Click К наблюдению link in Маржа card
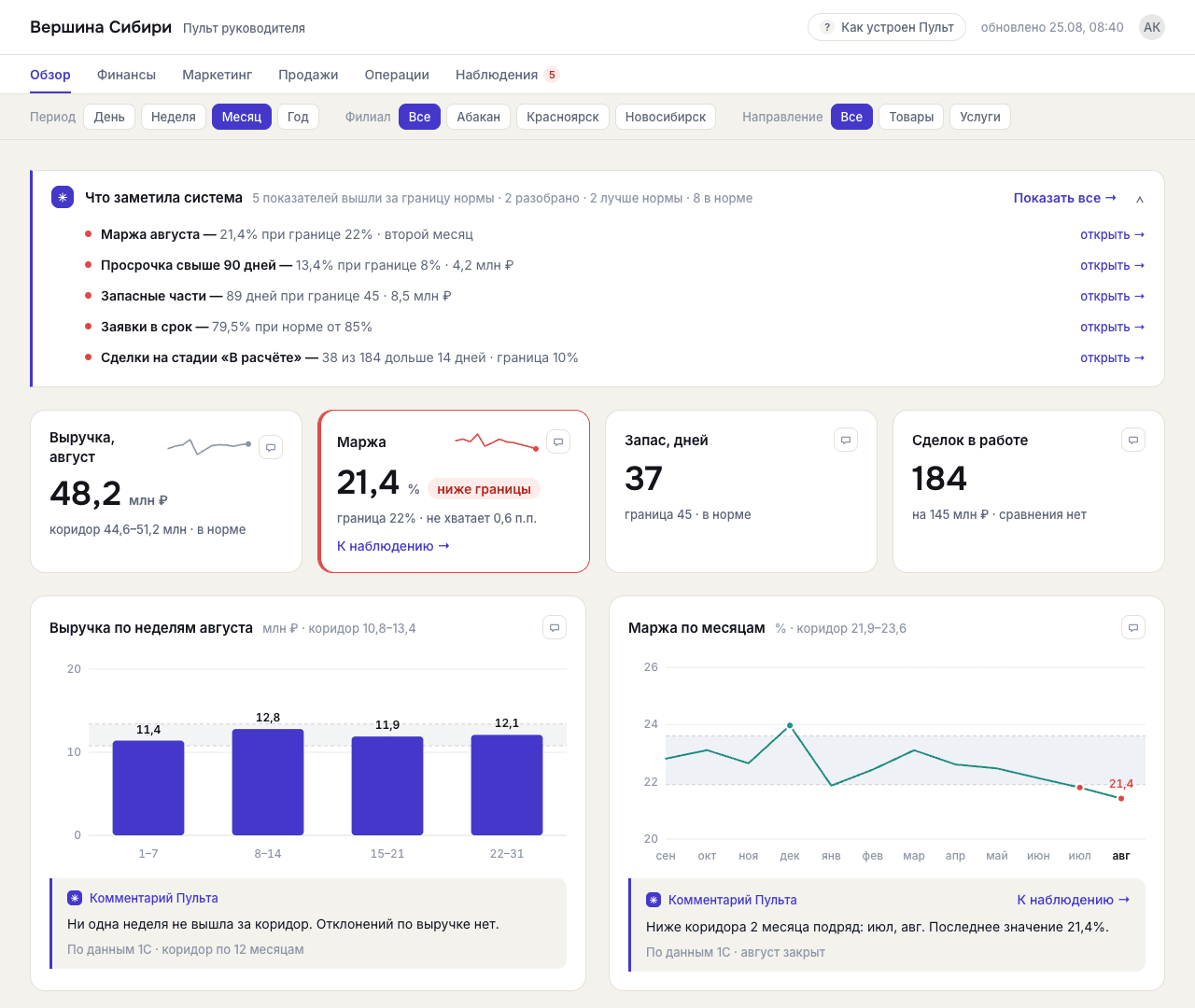Screen dimensions: 1195x1008 point(393,546)
